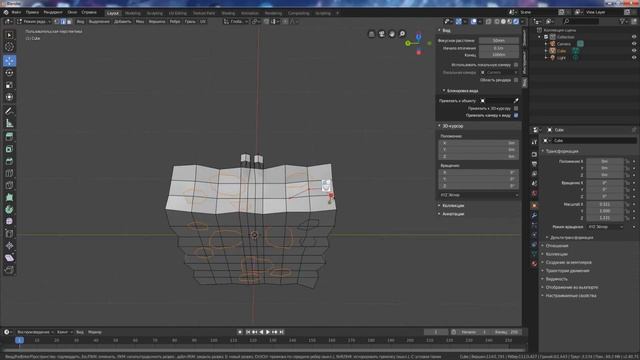The image size is (640, 360).
Task: Select the Extrude Region tool
Action: tap(9, 137)
